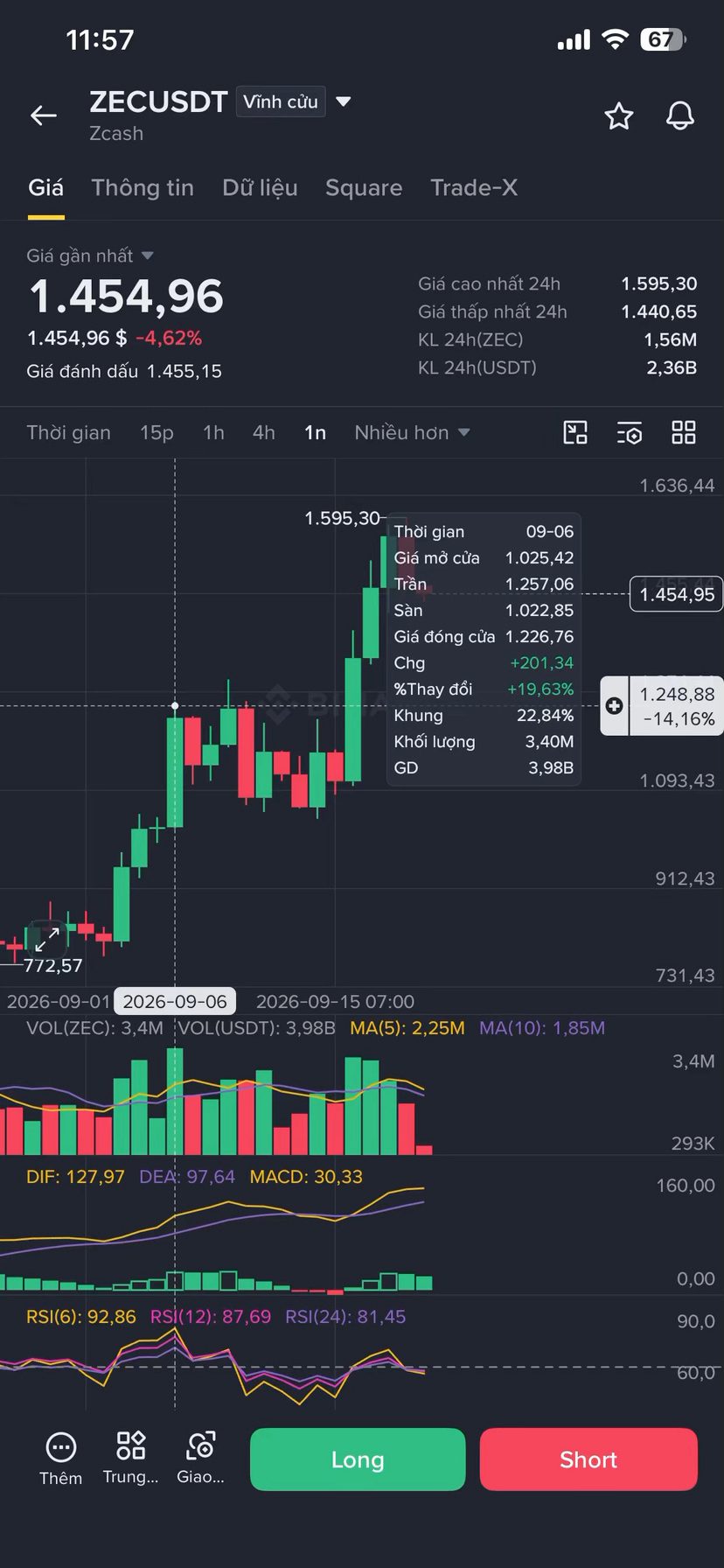Image resolution: width=724 pixels, height=1568 pixels.
Task: Expand chart to fullscreen with arrows icon
Action: (47, 939)
